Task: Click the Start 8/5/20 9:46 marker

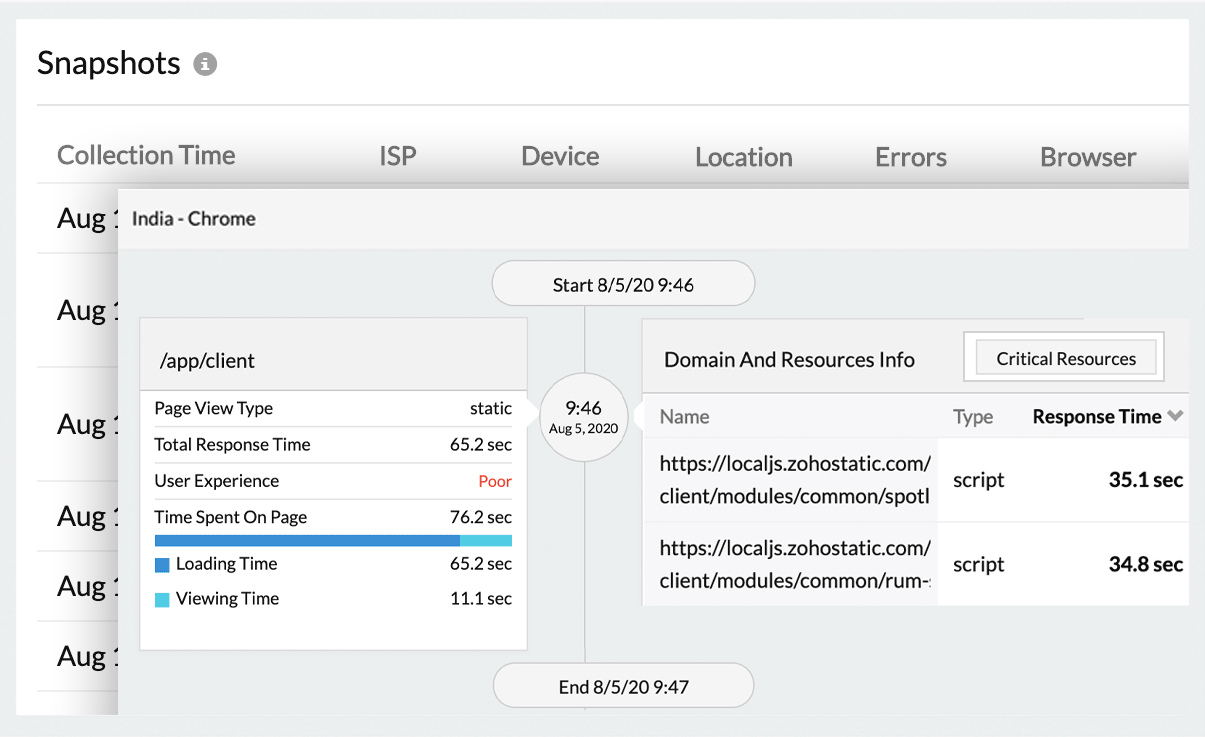Action: [622, 283]
